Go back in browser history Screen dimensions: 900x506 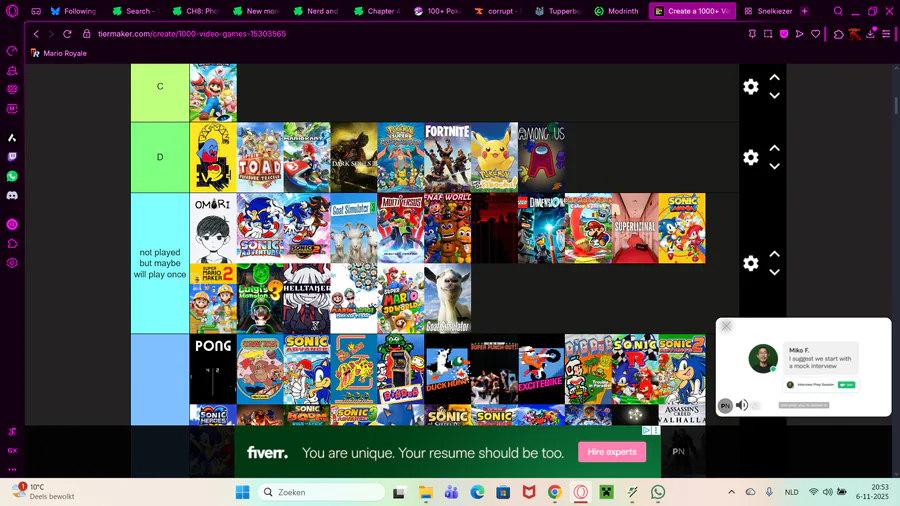pos(36,34)
